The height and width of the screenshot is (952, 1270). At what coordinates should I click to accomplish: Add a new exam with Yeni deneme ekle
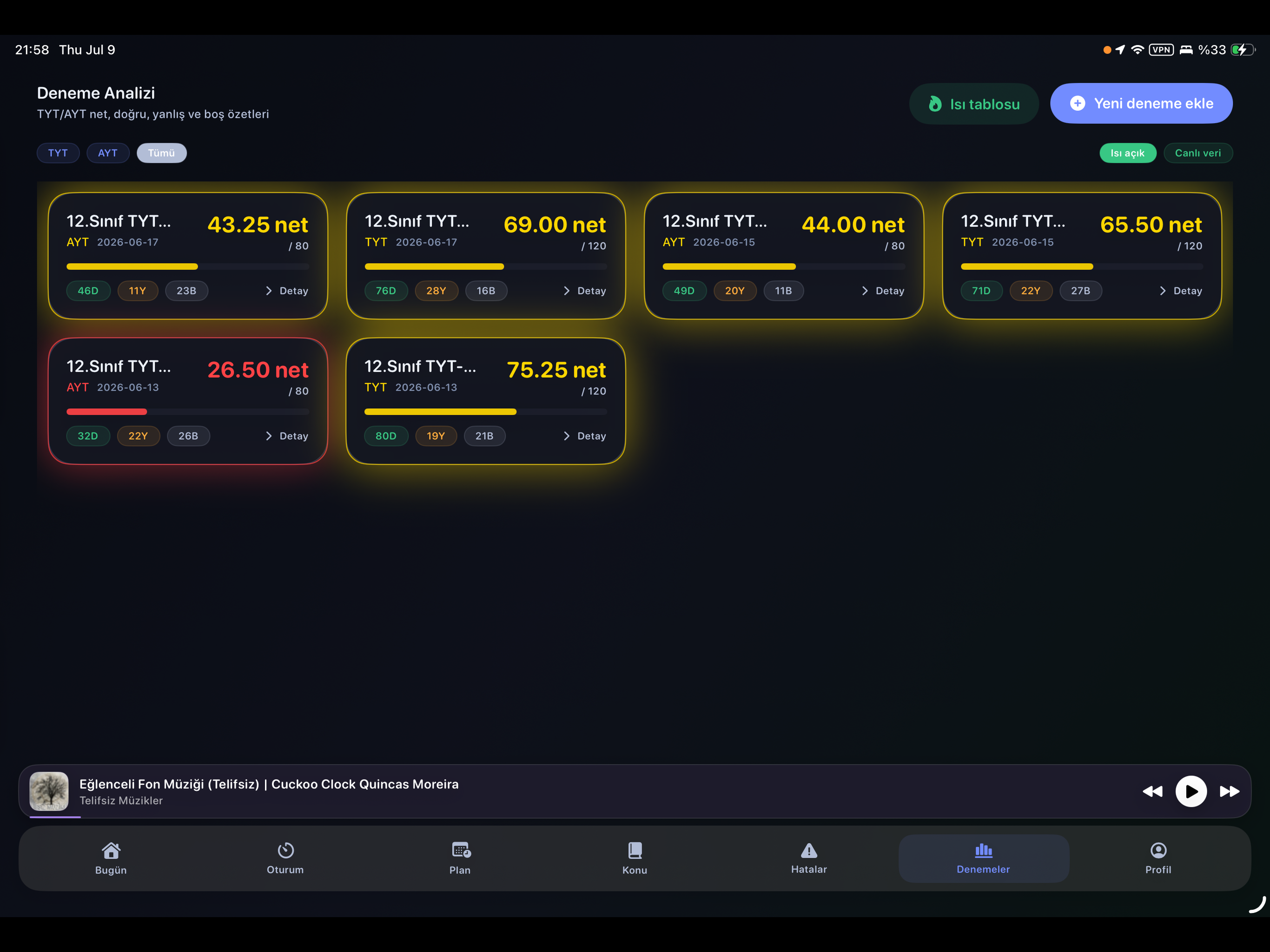[x=1141, y=103]
